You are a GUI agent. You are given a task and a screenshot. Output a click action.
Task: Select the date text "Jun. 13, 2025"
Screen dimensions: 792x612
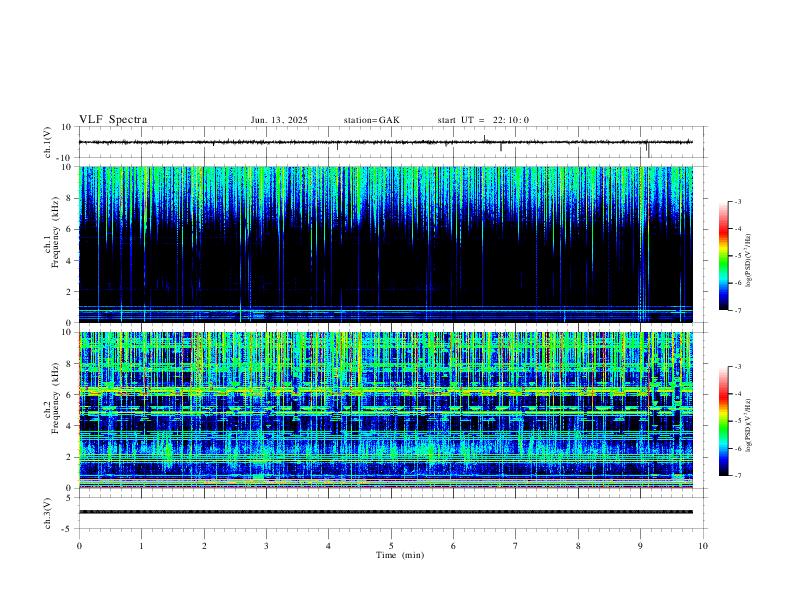coord(279,120)
